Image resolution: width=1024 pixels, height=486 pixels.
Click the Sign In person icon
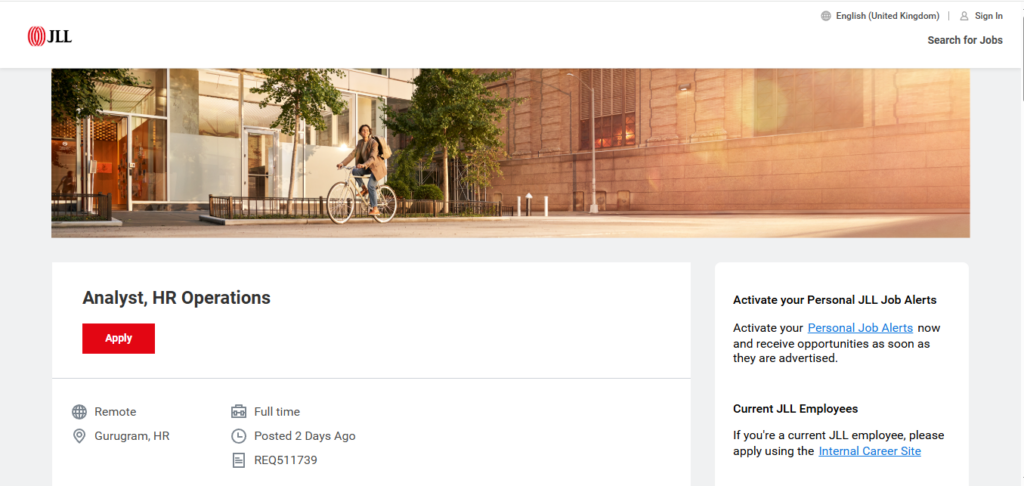[x=964, y=16]
